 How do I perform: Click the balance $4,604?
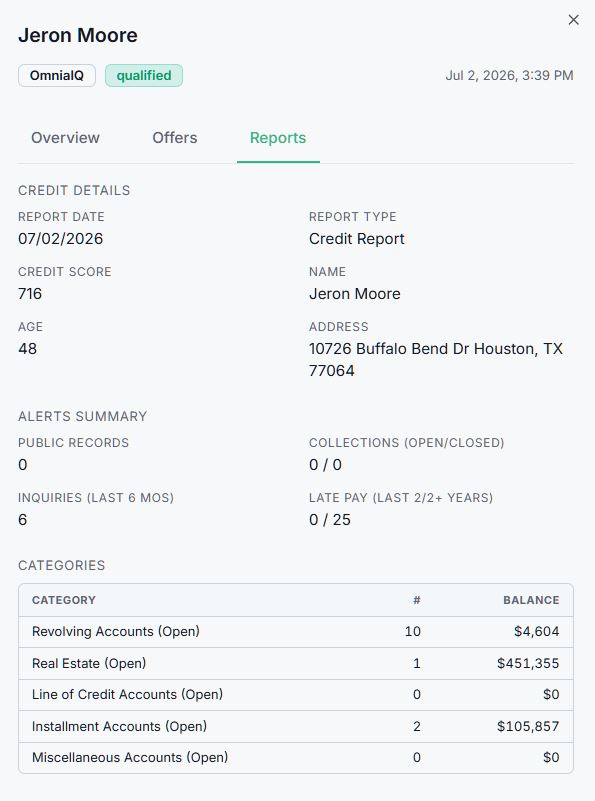tap(536, 631)
